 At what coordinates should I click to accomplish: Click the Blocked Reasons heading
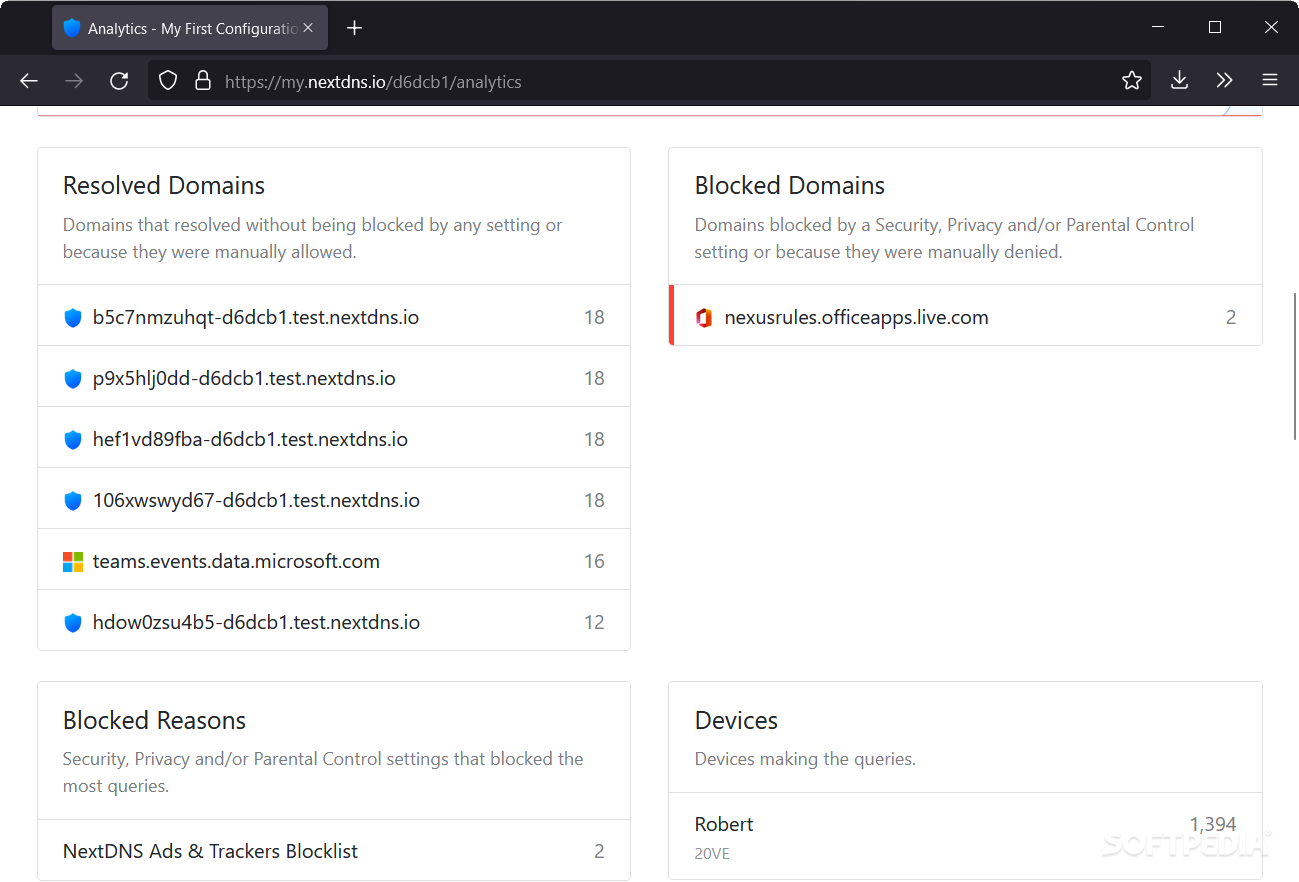pyautogui.click(x=154, y=720)
